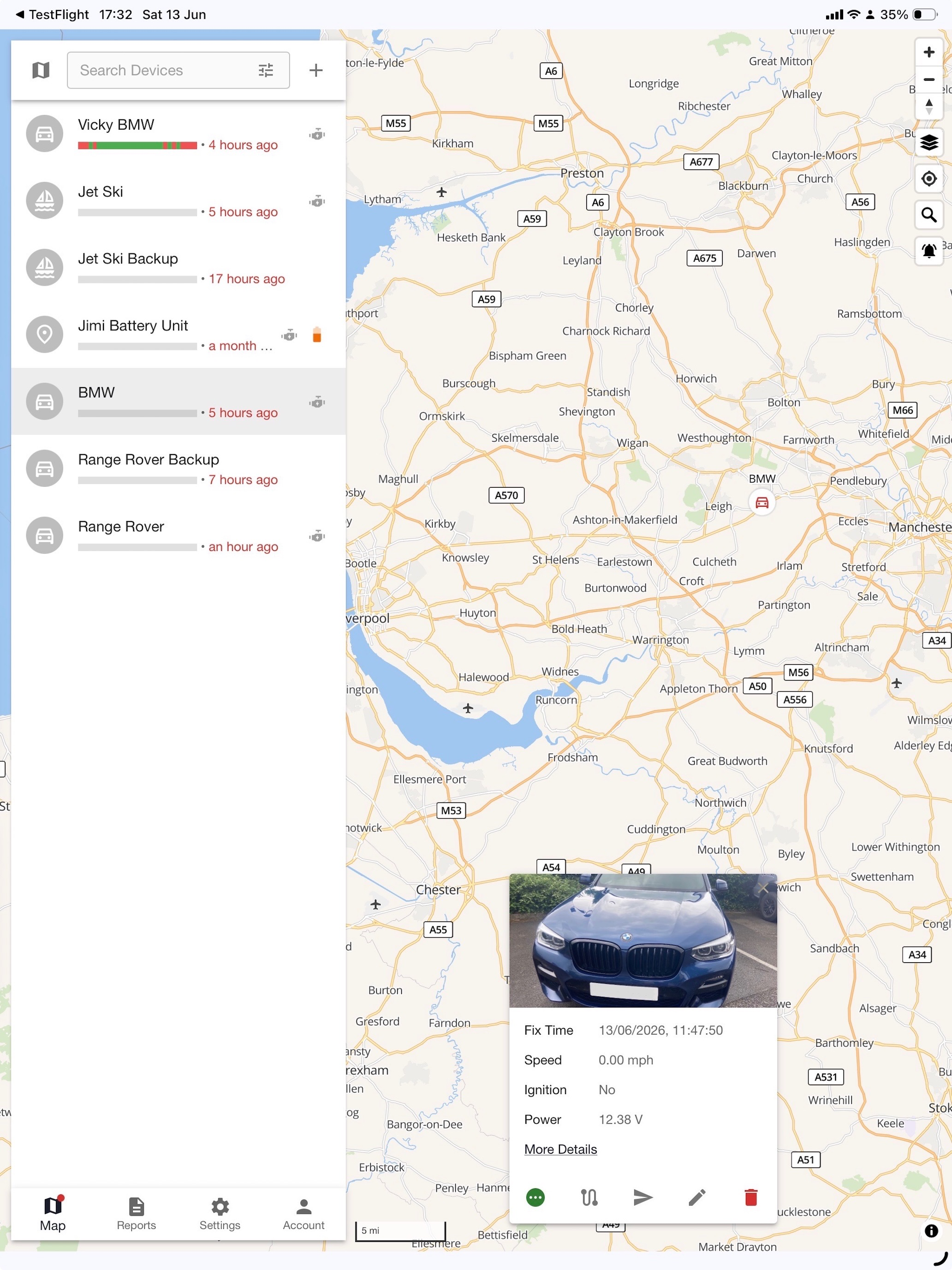Switch to the Settings tab
The image size is (952, 1270).
click(x=220, y=1214)
